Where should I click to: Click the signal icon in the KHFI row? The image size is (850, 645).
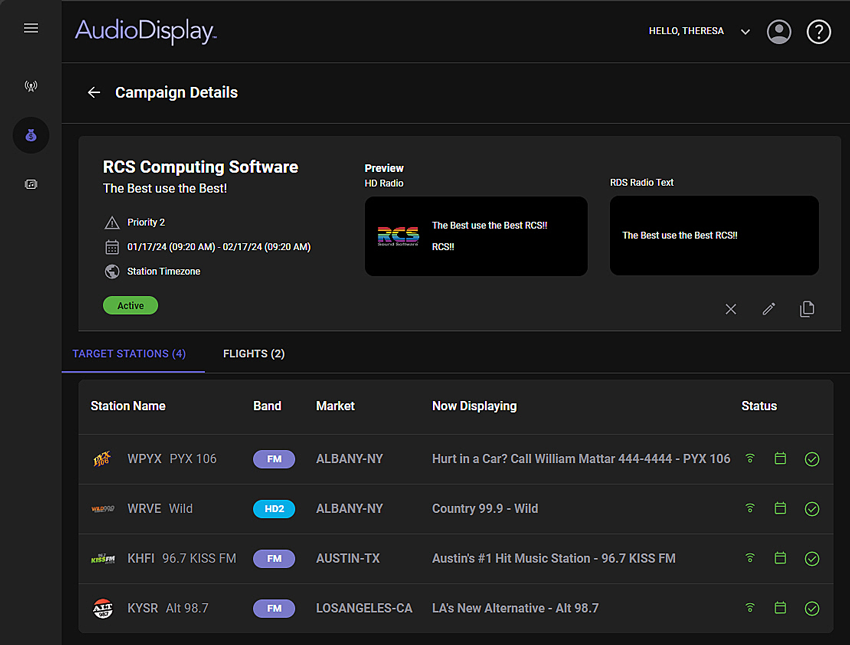pyautogui.click(x=750, y=558)
